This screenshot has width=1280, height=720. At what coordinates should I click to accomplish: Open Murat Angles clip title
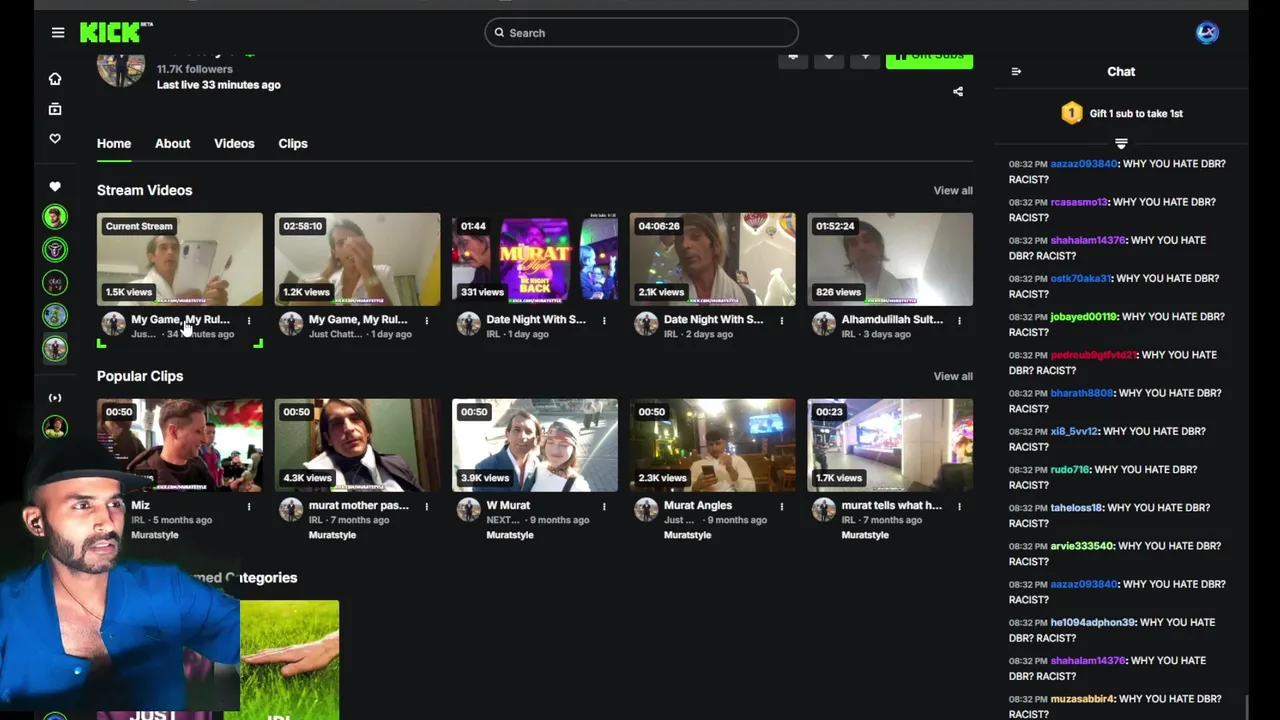coord(698,506)
